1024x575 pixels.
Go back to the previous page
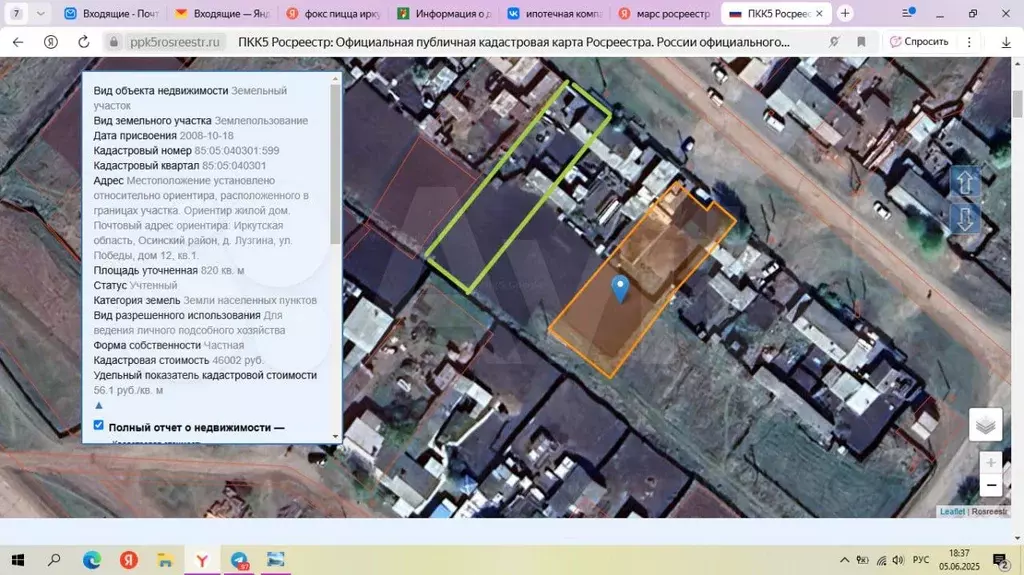(x=18, y=42)
